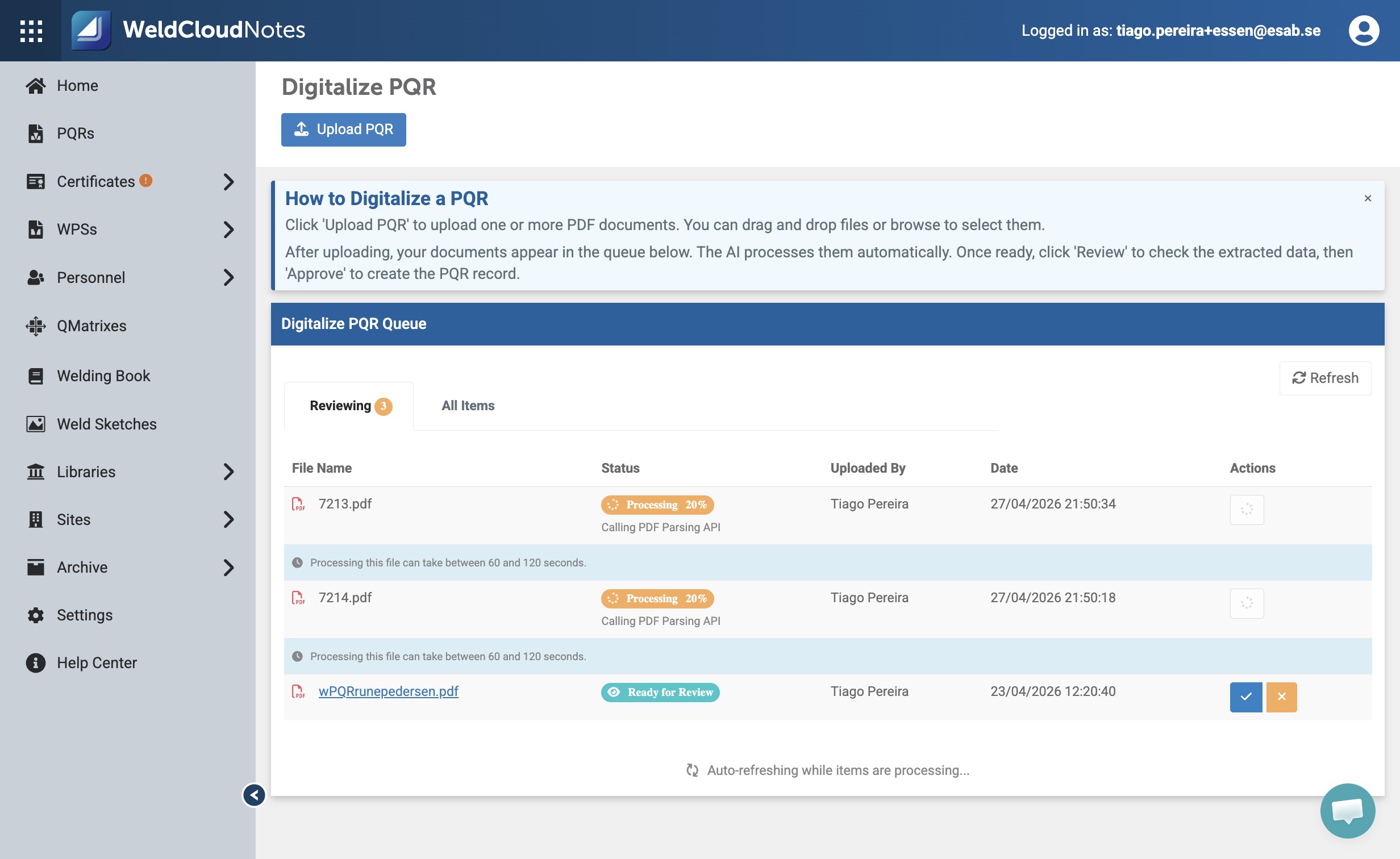The image size is (1400, 859).
Task: Click the date 27/04/2026 21:50:34
Action: [x=1053, y=504]
